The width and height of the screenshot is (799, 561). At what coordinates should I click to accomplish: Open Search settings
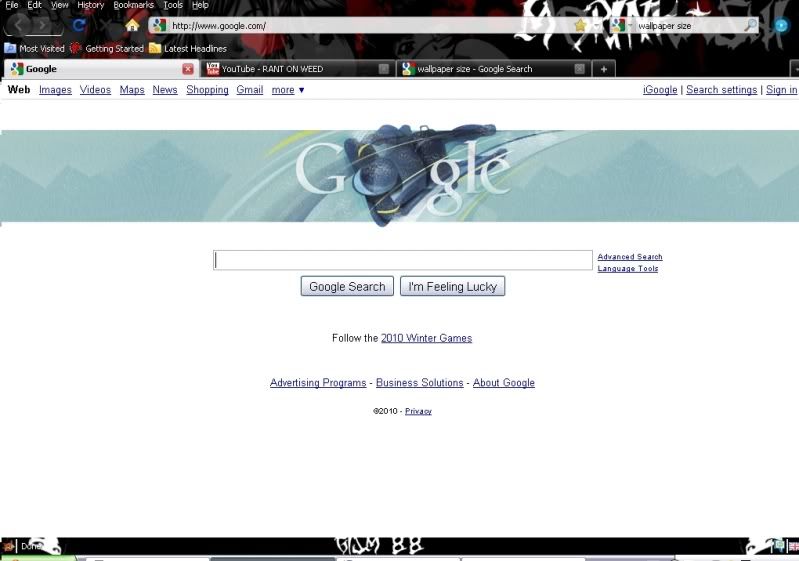(x=722, y=90)
